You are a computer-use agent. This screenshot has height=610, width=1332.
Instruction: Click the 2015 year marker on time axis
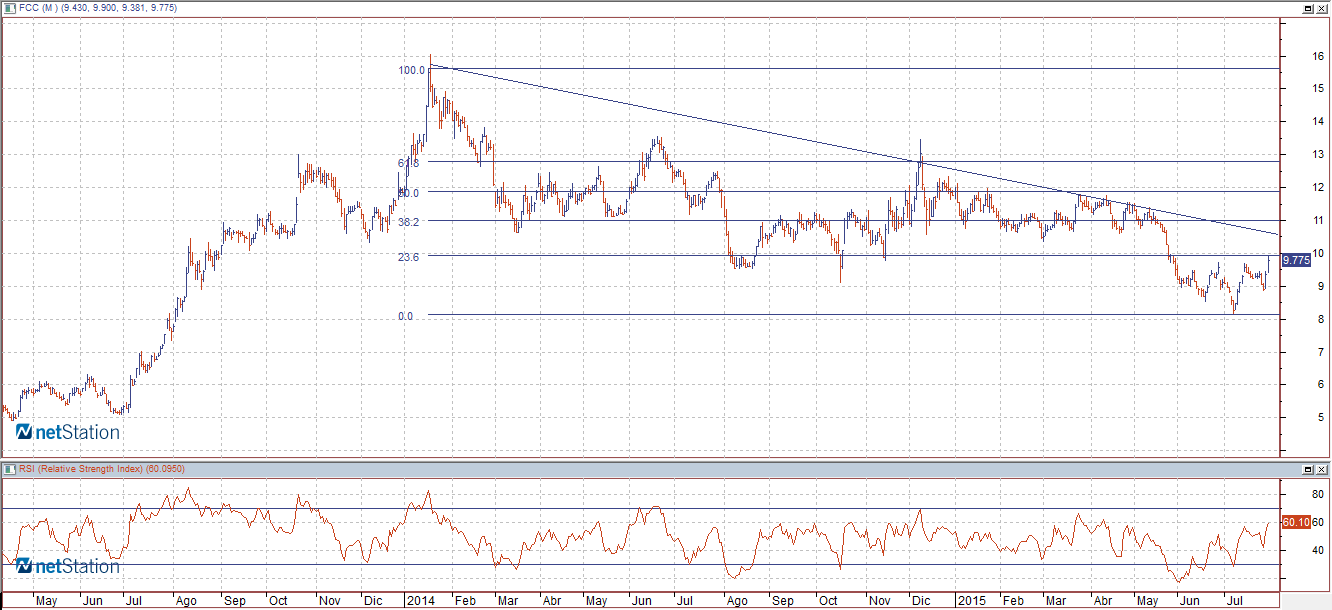[x=970, y=601]
